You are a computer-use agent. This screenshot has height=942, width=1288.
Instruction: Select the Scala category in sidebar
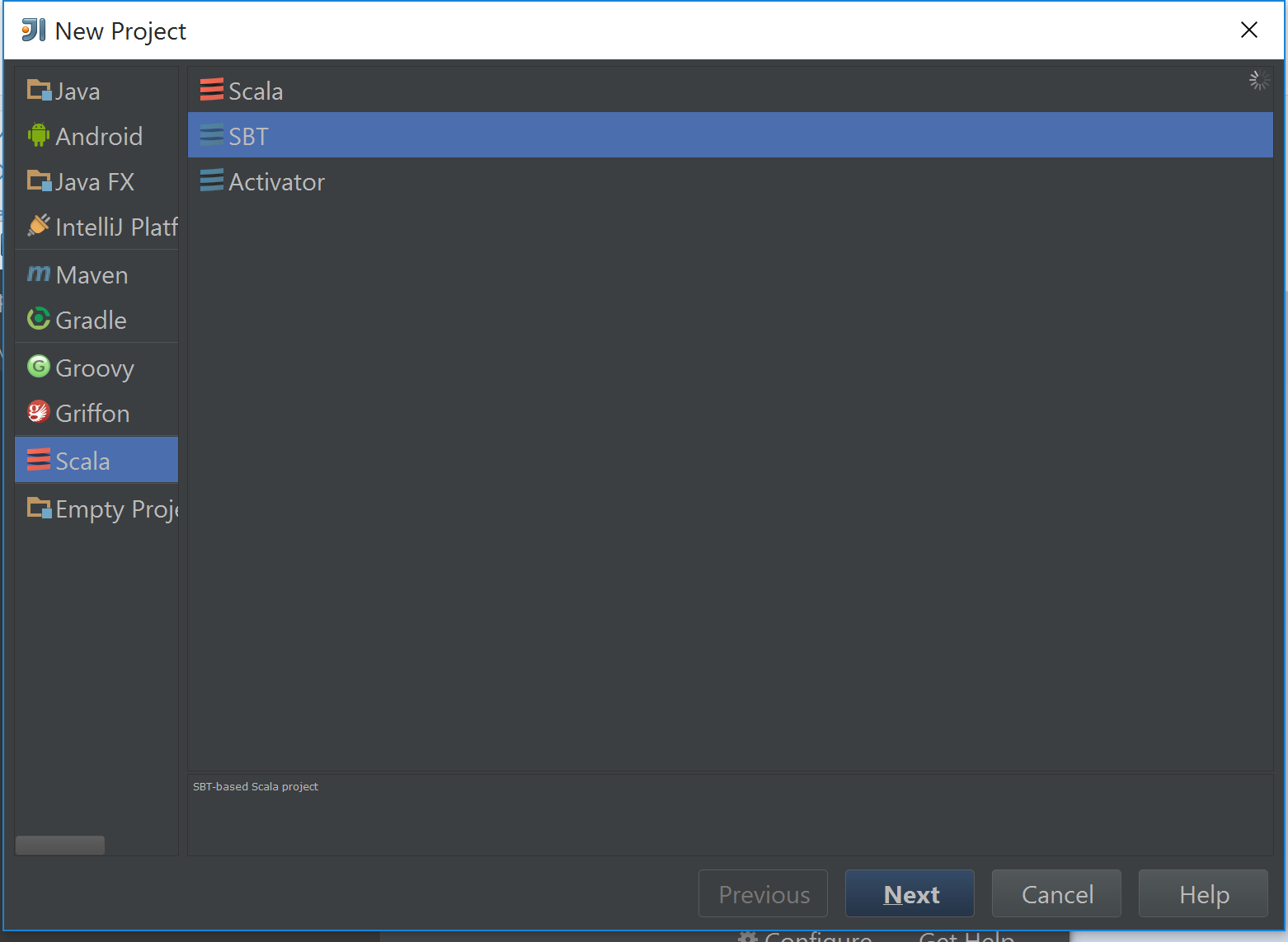(x=96, y=460)
